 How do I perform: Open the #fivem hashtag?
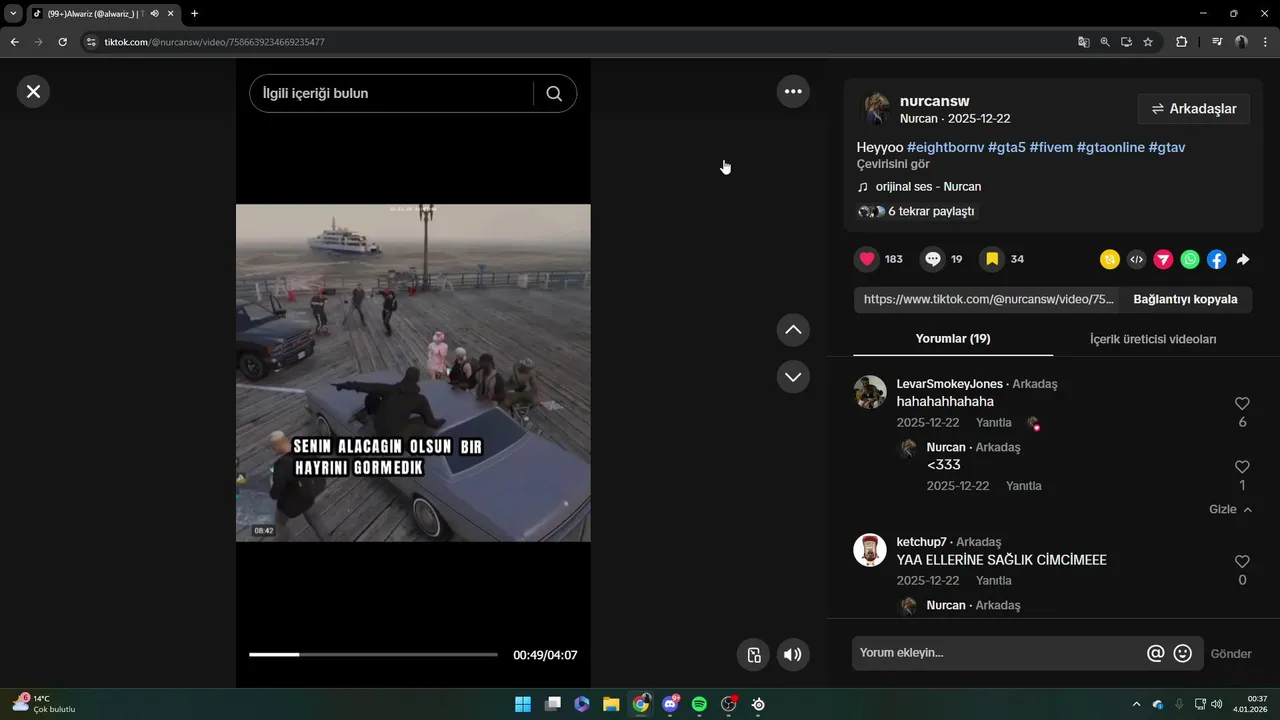tap(1051, 147)
